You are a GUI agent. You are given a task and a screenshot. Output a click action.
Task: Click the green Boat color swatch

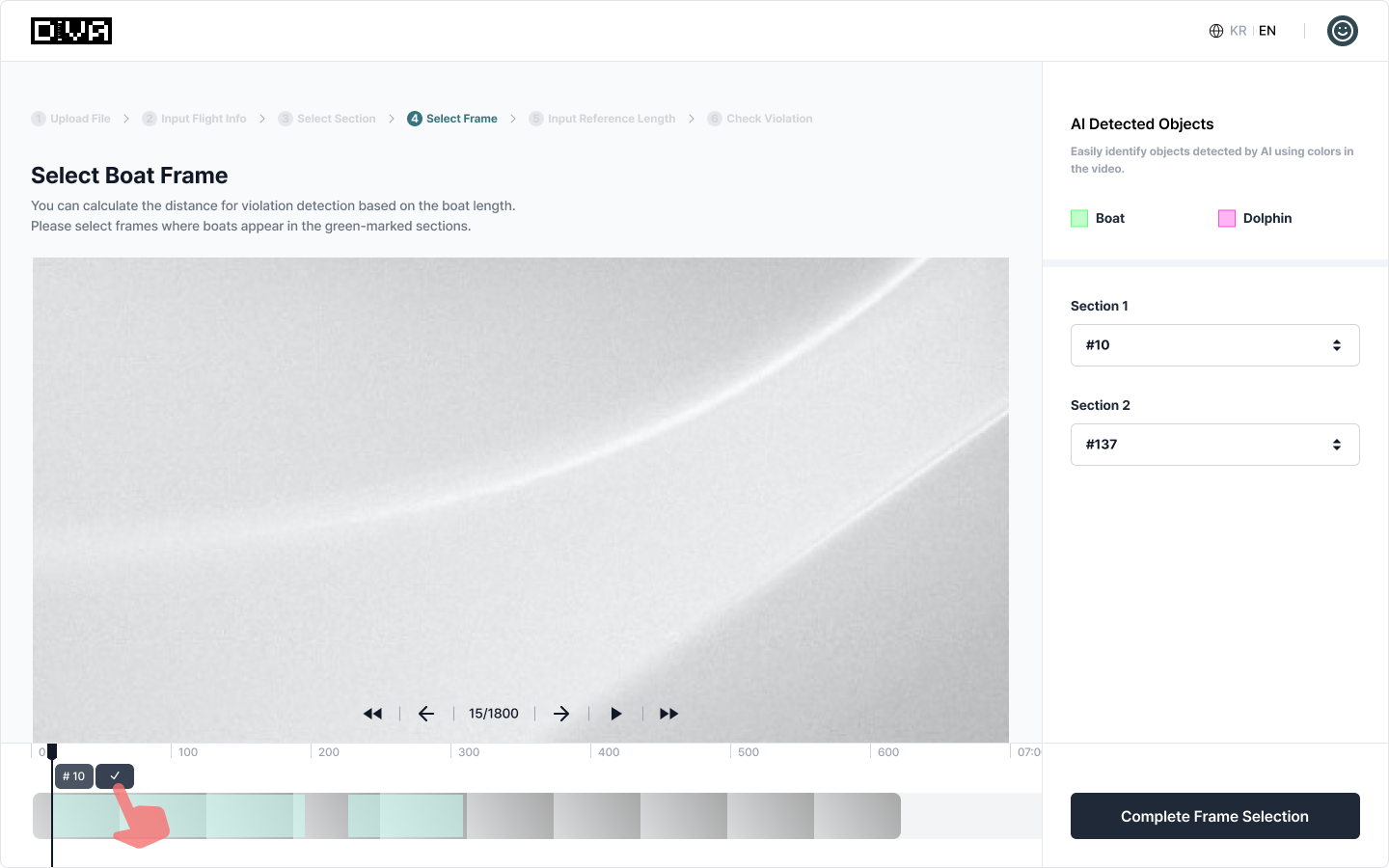click(1079, 219)
